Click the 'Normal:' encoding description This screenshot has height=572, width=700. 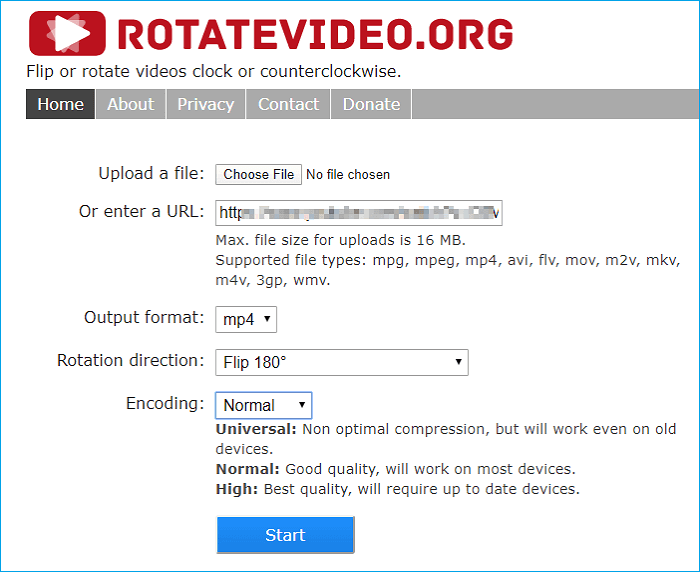point(396,469)
